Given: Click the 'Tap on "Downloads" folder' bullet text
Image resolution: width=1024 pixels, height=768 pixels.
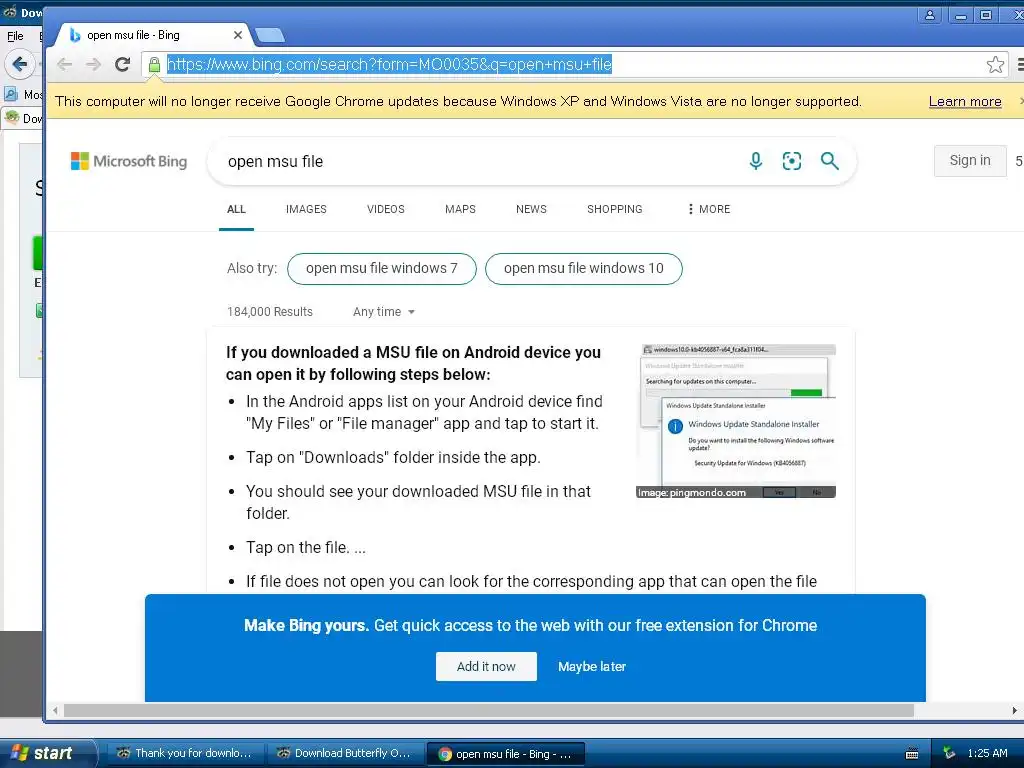Looking at the screenshot, I should coord(393,457).
